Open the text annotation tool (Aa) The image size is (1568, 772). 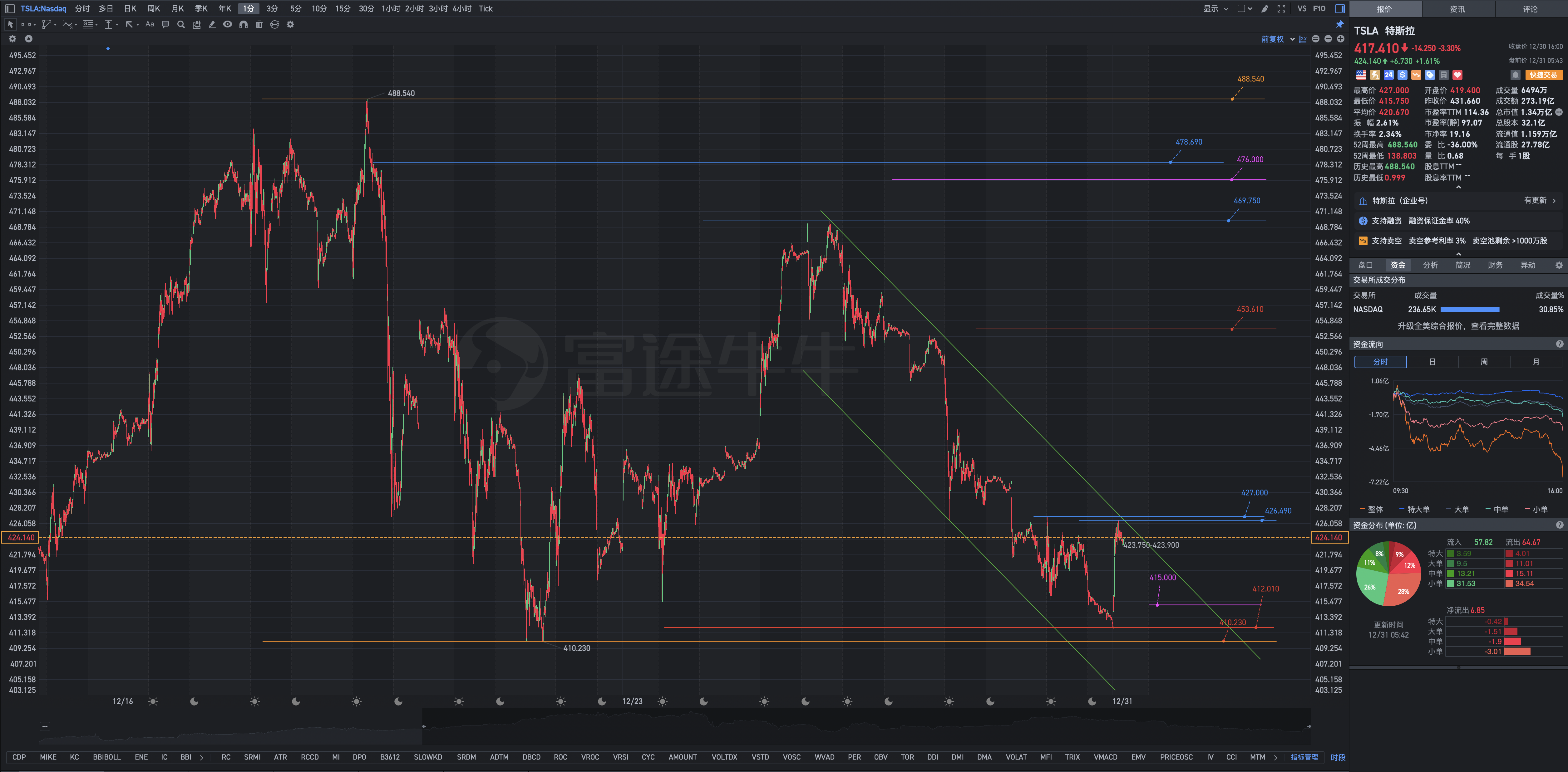pos(150,24)
